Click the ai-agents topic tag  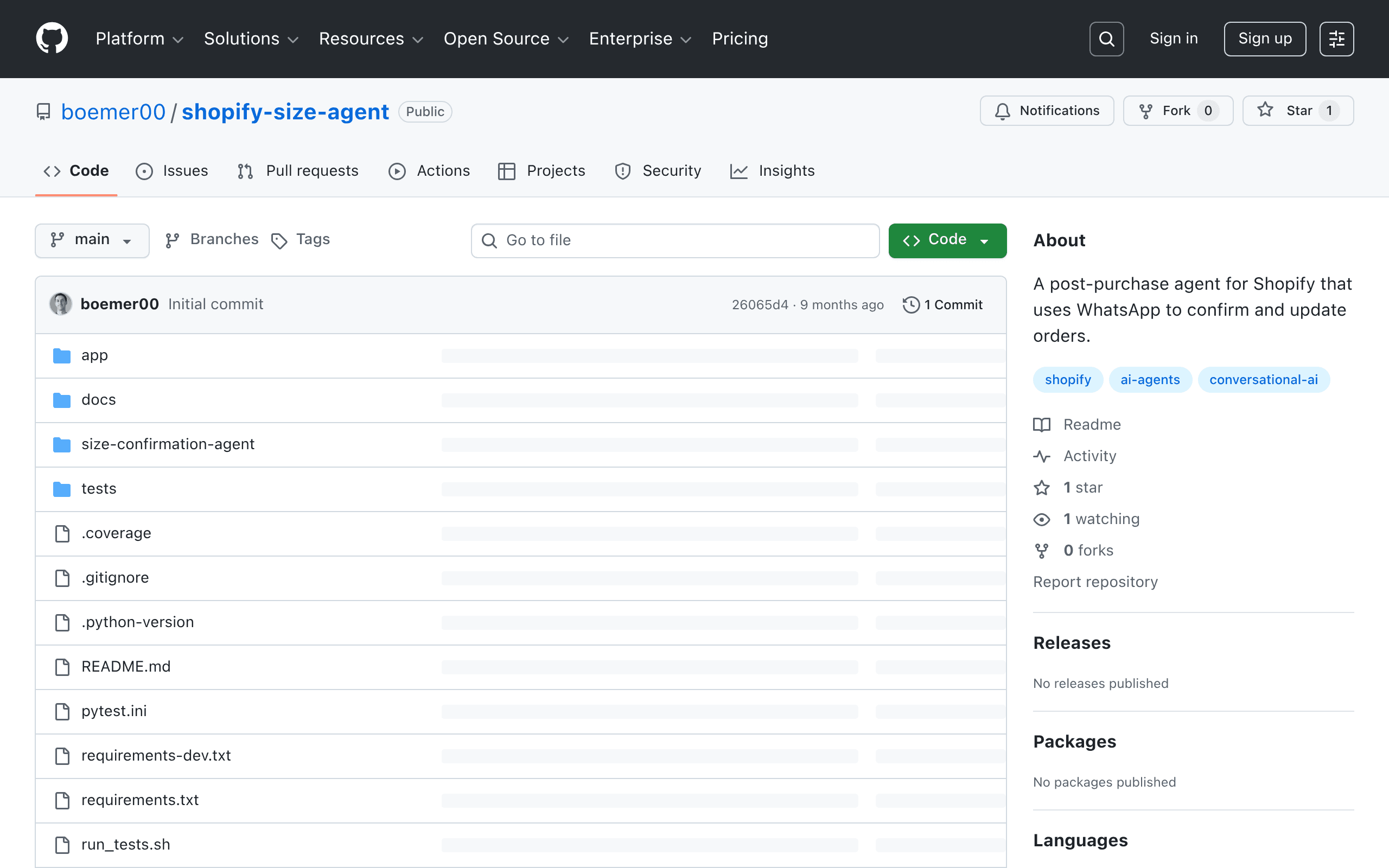click(1150, 380)
